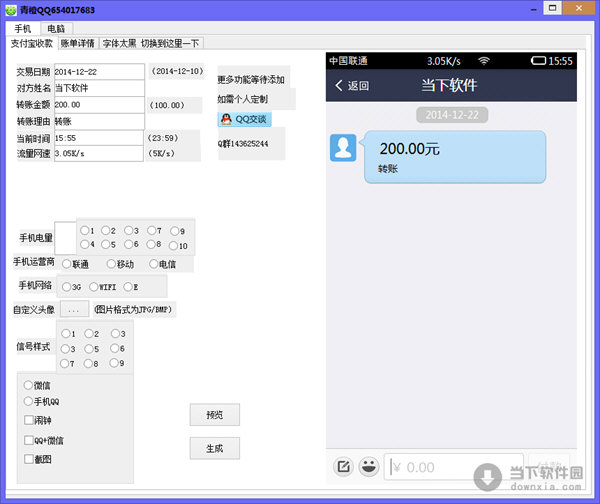
Task: Click the compose edit icon at bottom
Action: [x=343, y=466]
